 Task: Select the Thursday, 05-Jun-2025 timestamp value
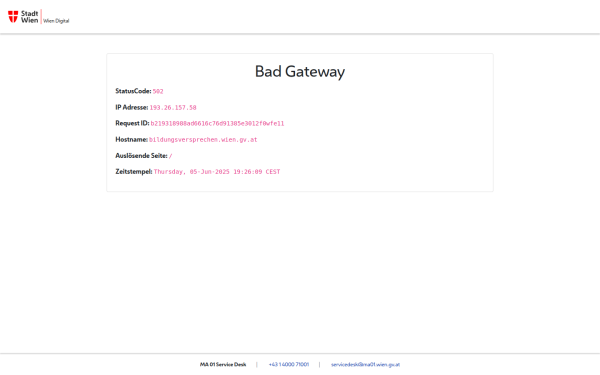pyautogui.click(x=217, y=172)
